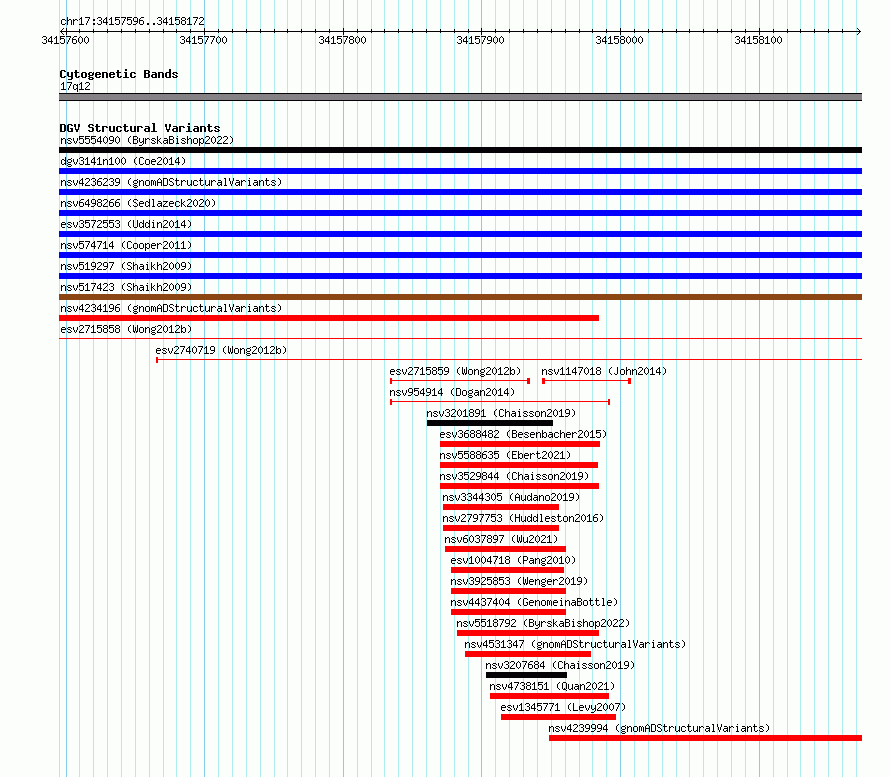This screenshot has height=777, width=890.
Task: Click the nsv3344305 (Audano2019) label
Action: 511,497
